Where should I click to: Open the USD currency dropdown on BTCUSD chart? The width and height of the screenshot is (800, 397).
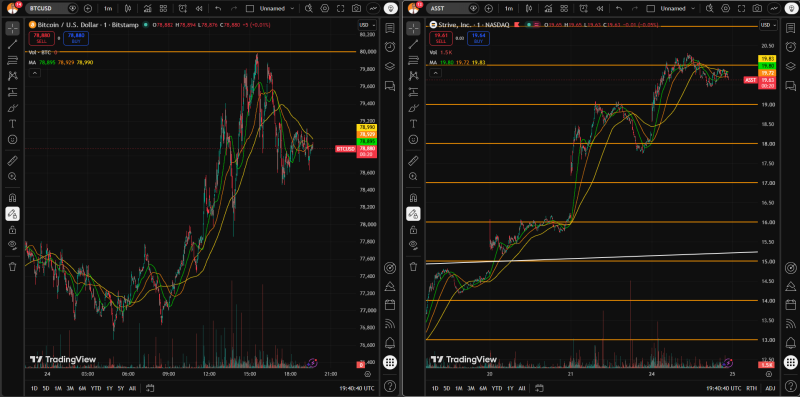[x=367, y=25]
